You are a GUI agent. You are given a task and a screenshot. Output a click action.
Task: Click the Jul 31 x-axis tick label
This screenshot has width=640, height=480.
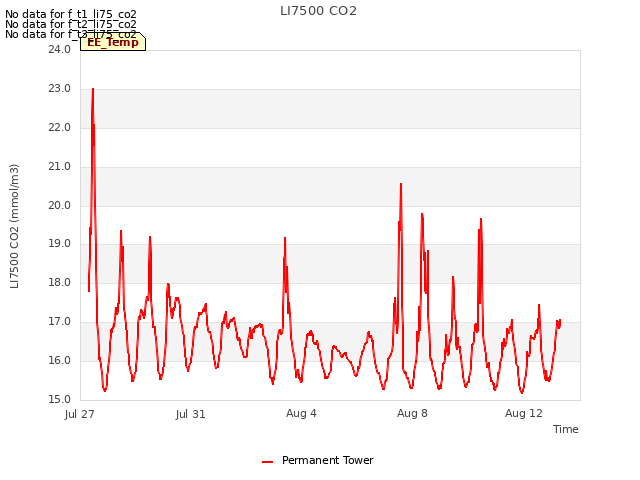click(190, 414)
